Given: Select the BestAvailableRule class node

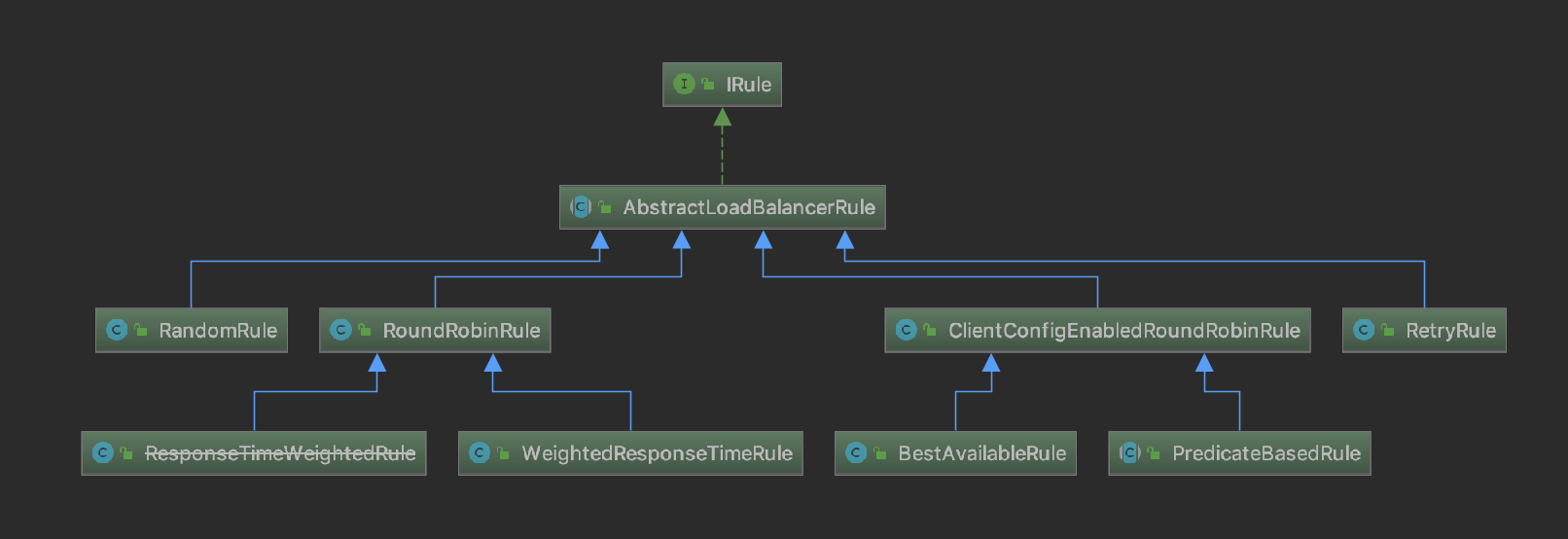Looking at the screenshot, I should click(955, 453).
